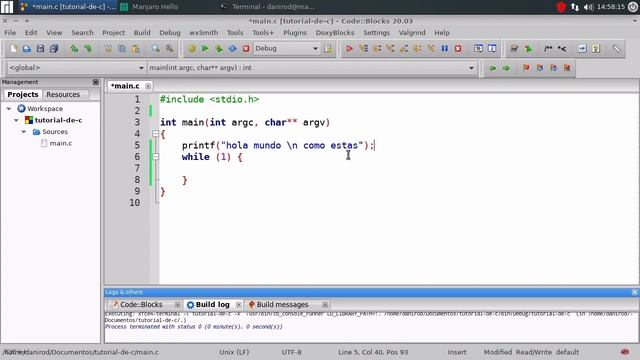Collapse the tutorial-de-c project node

click(x=16, y=120)
